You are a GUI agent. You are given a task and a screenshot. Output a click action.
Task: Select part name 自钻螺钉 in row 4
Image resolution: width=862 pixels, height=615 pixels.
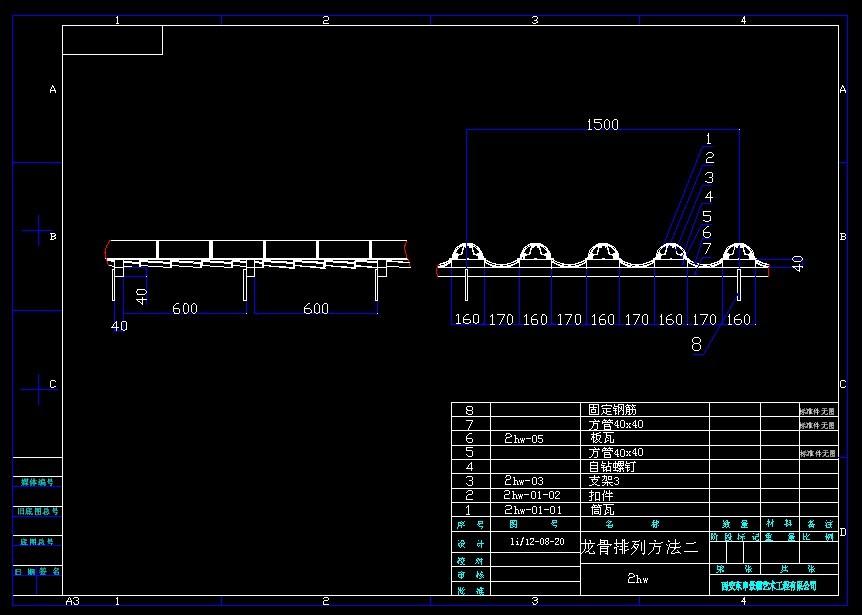(x=612, y=466)
